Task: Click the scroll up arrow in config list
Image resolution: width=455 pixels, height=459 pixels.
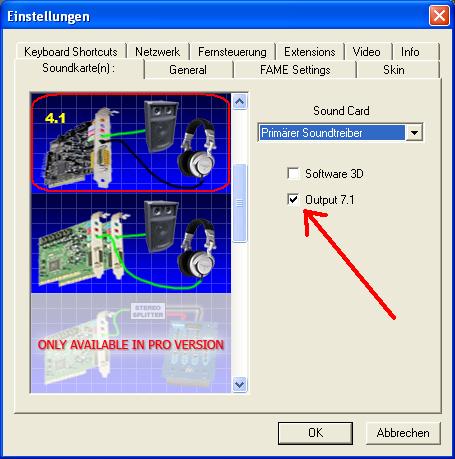Action: 239,101
